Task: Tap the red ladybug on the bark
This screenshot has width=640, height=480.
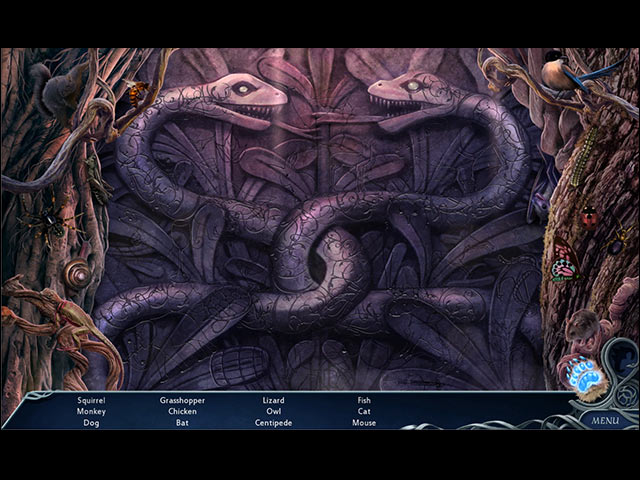Action: [x=589, y=216]
